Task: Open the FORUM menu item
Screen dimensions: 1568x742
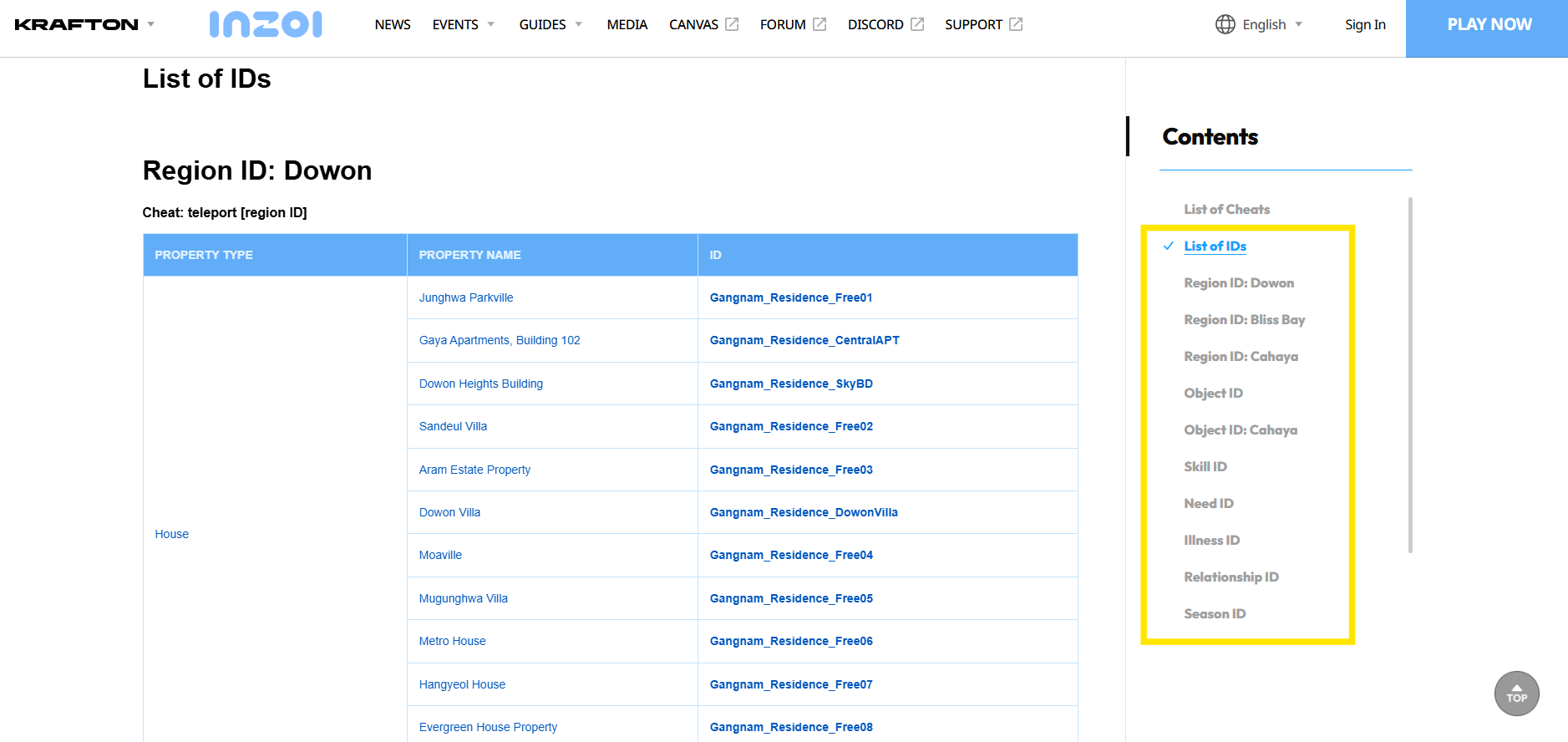Action: pyautogui.click(x=783, y=24)
